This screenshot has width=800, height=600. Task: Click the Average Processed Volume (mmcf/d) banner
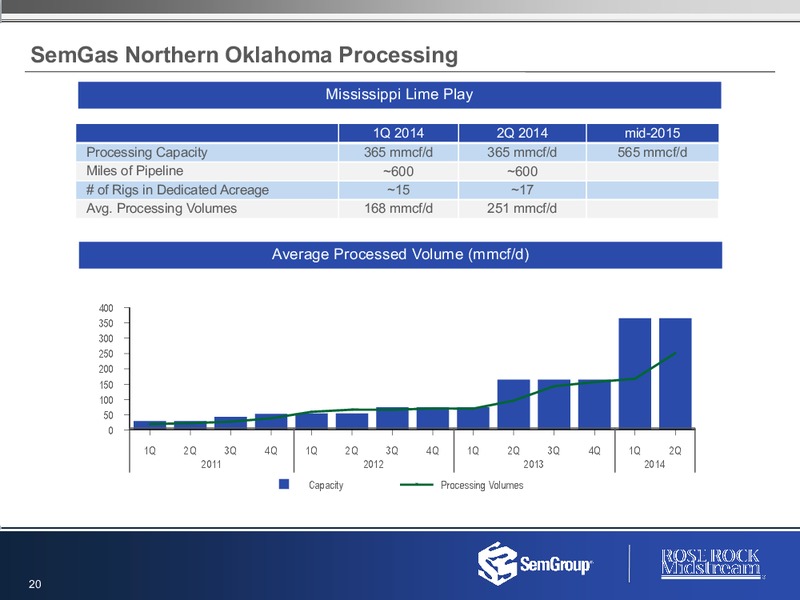click(401, 255)
